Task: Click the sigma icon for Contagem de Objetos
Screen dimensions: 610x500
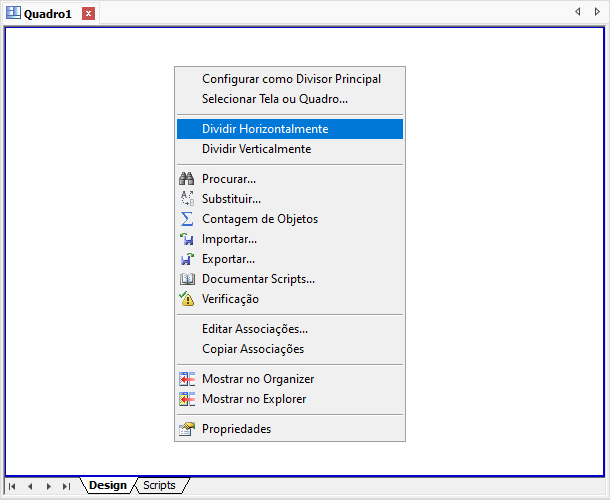Action: click(x=186, y=219)
